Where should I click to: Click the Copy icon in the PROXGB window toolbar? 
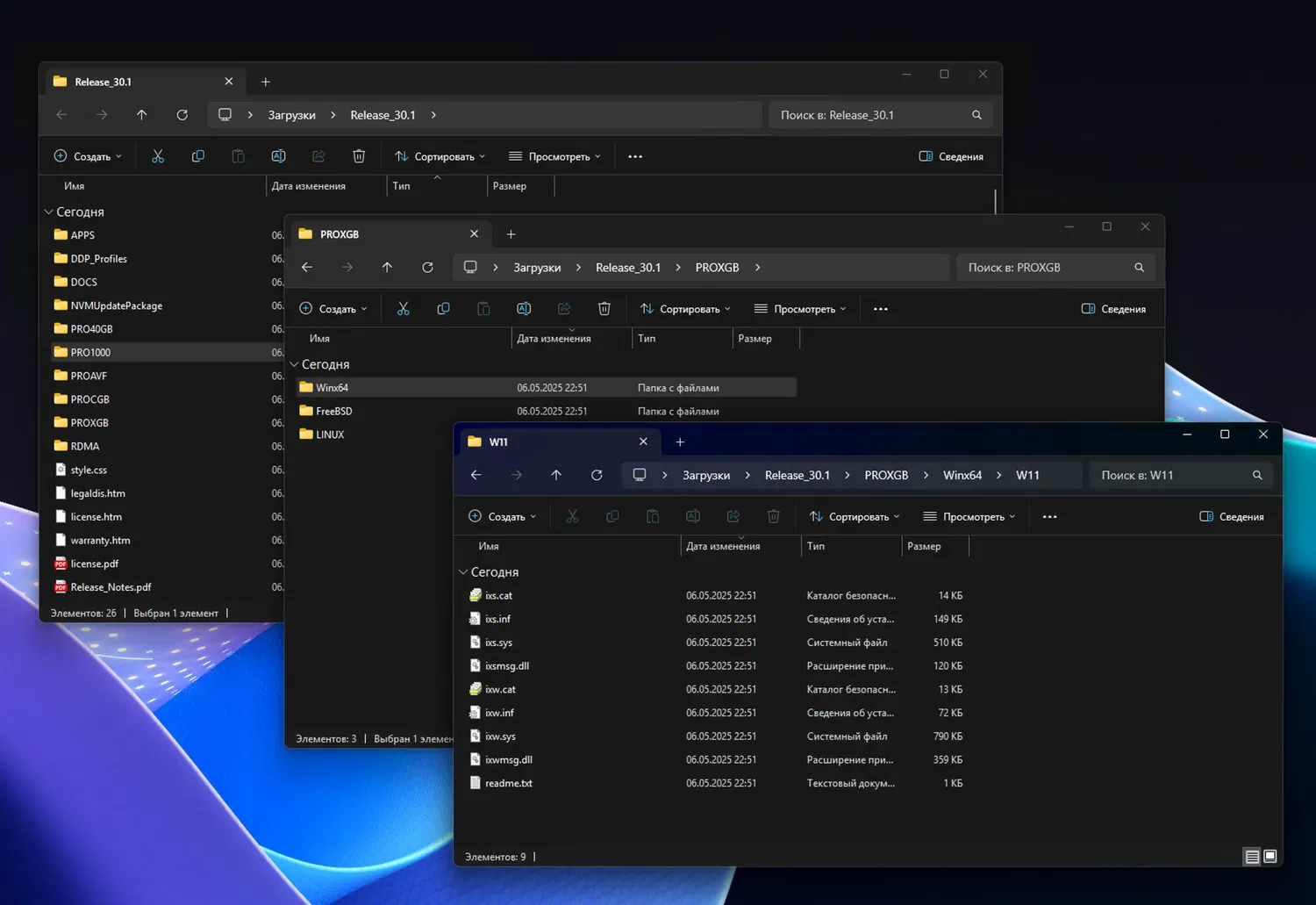[443, 309]
